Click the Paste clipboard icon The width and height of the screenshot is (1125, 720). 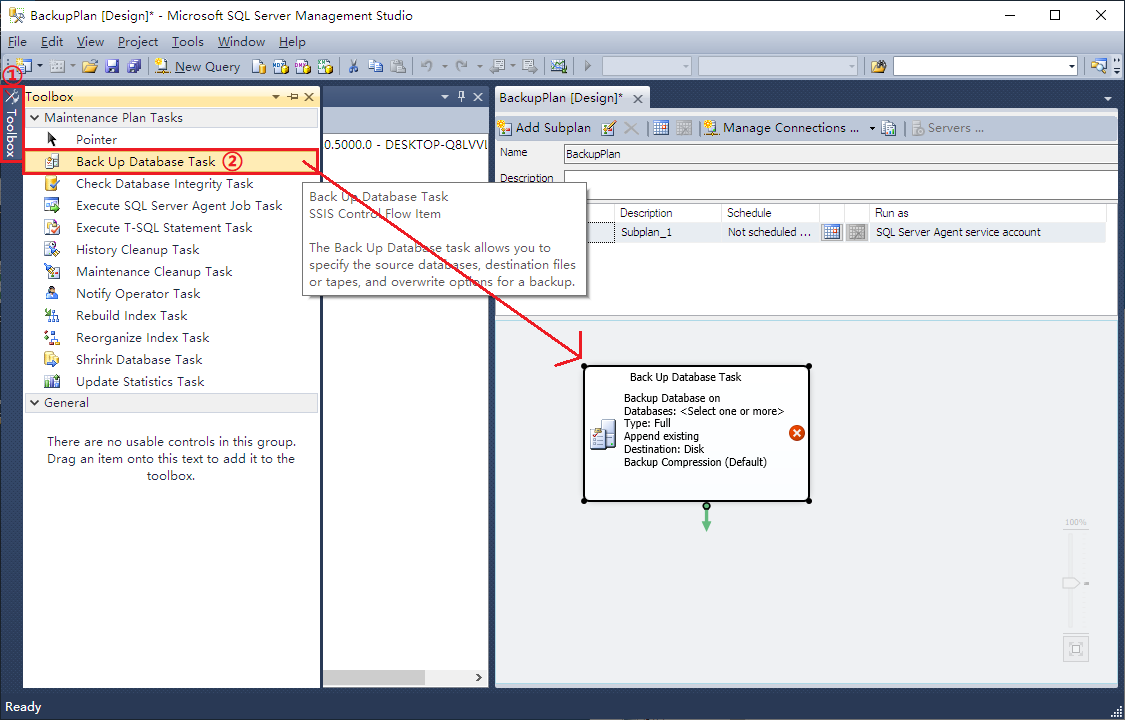coord(397,67)
